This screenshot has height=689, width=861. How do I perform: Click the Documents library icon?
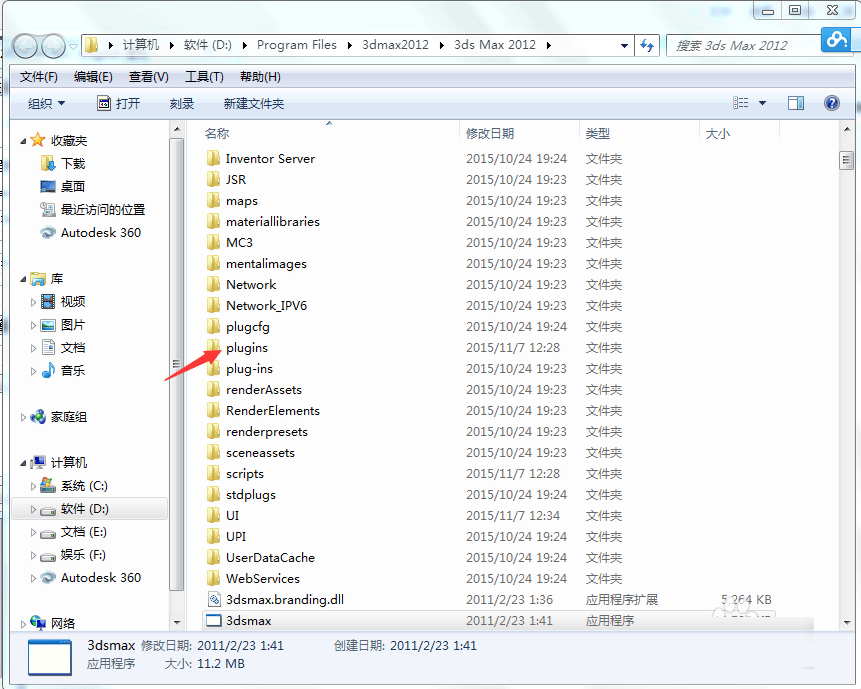click(48, 348)
